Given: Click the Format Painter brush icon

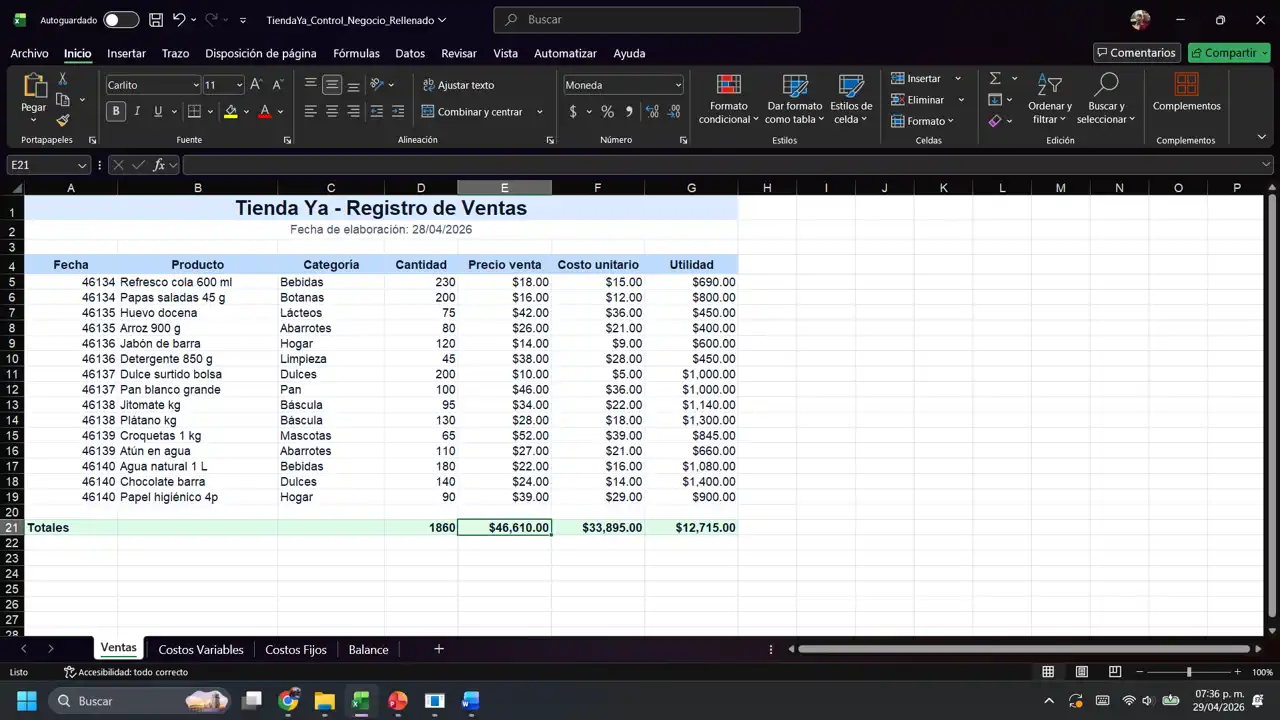Looking at the screenshot, I should coord(62,120).
